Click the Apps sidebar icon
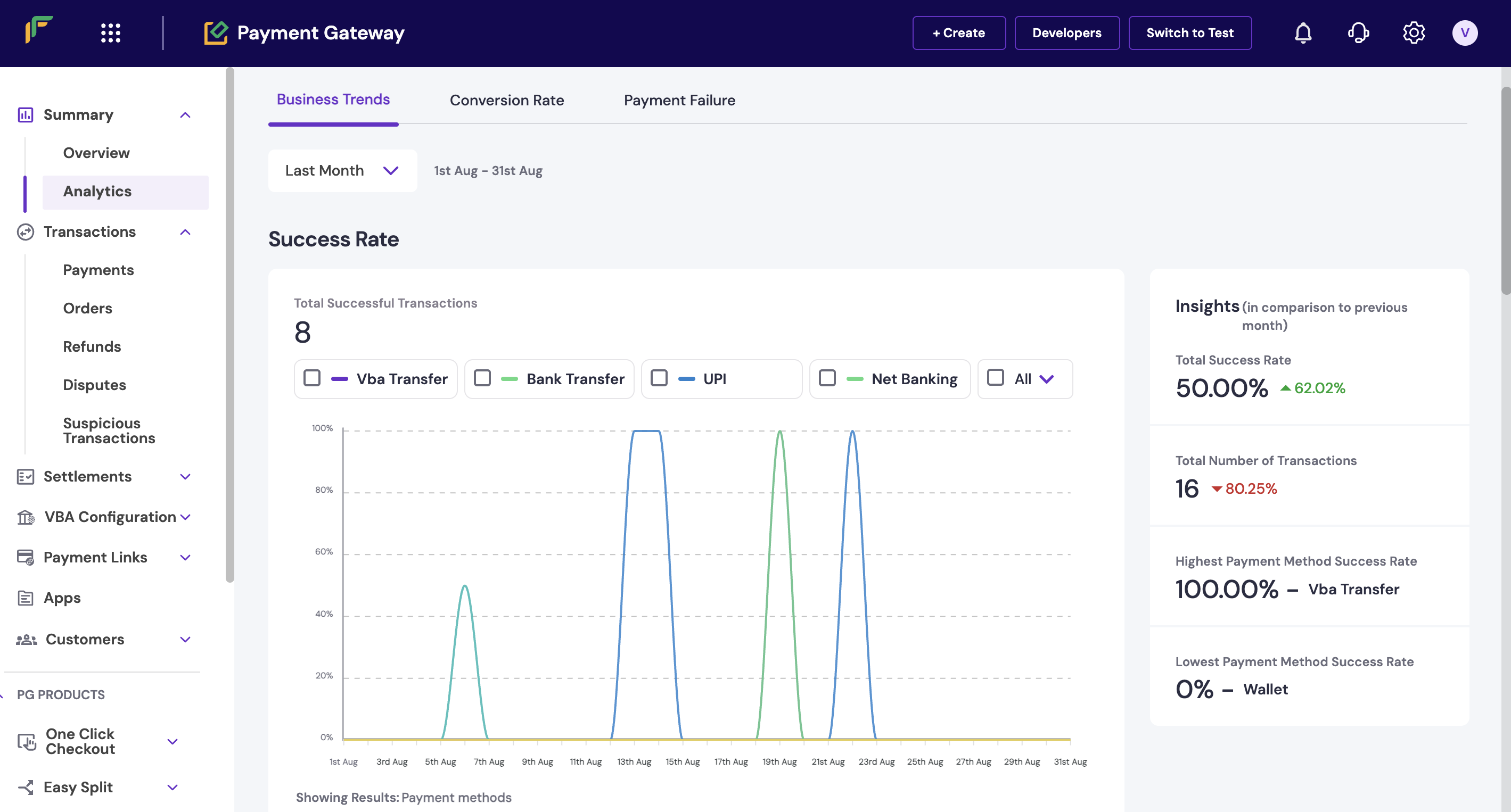Screen dimensions: 1511x812 [25, 598]
